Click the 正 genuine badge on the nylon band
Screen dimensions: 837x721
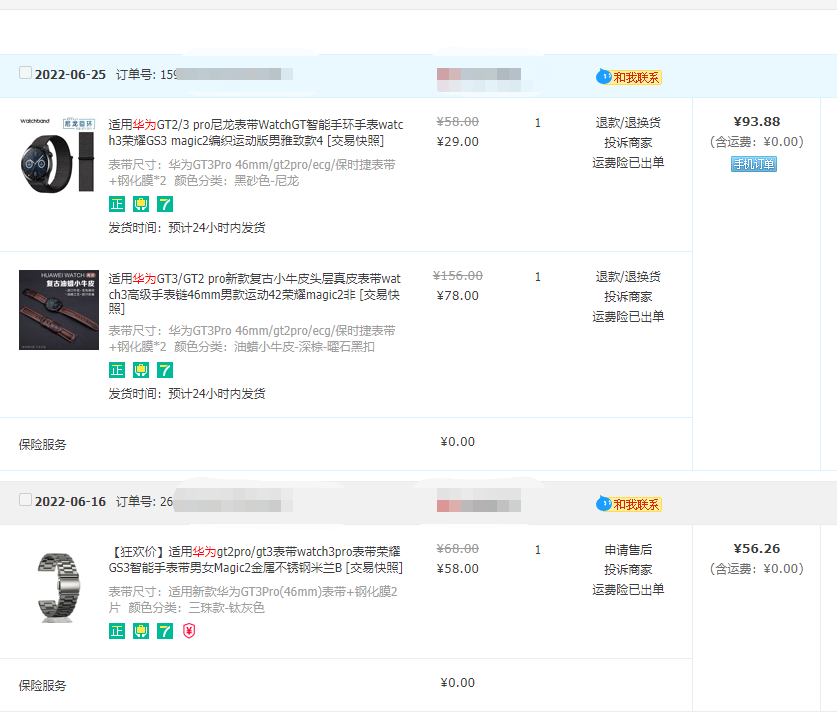tap(117, 204)
